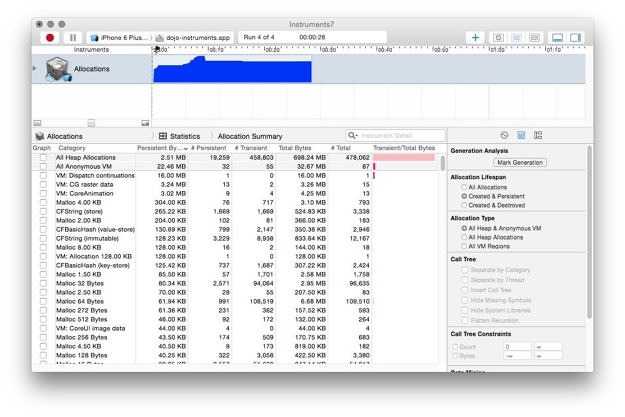Expand the Allocations track disclosure triangle
The width and height of the screenshot is (625, 417).
[x=35, y=69]
